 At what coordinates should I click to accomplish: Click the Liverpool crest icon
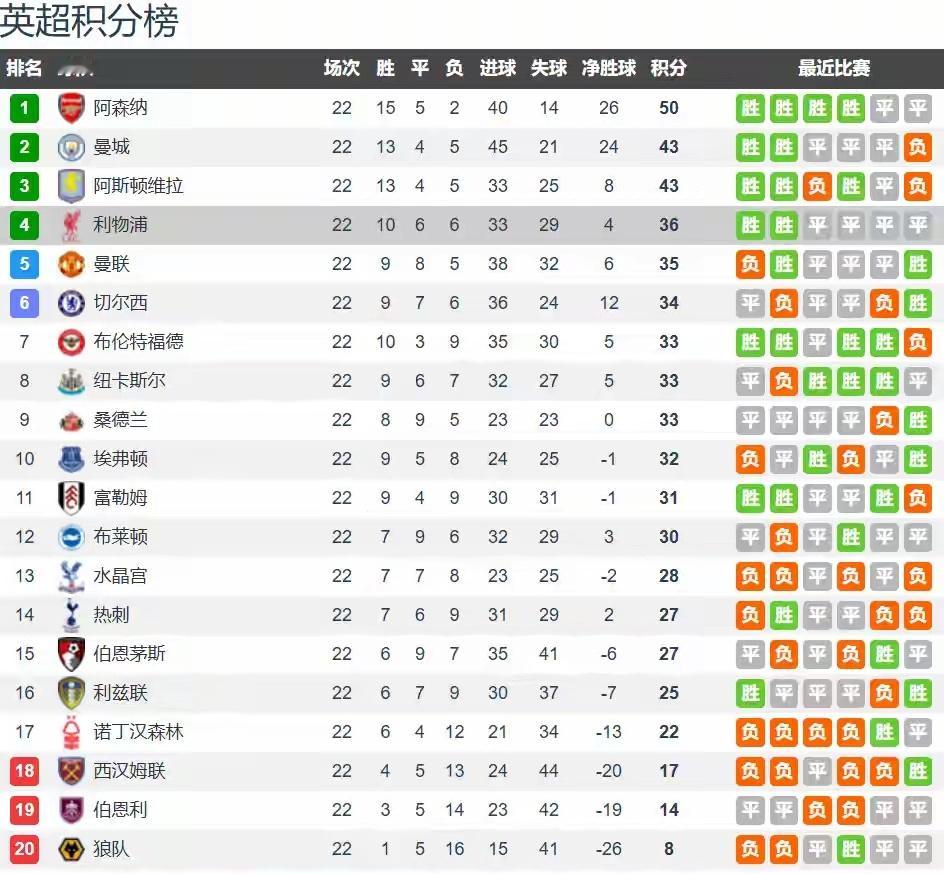pyautogui.click(x=72, y=225)
